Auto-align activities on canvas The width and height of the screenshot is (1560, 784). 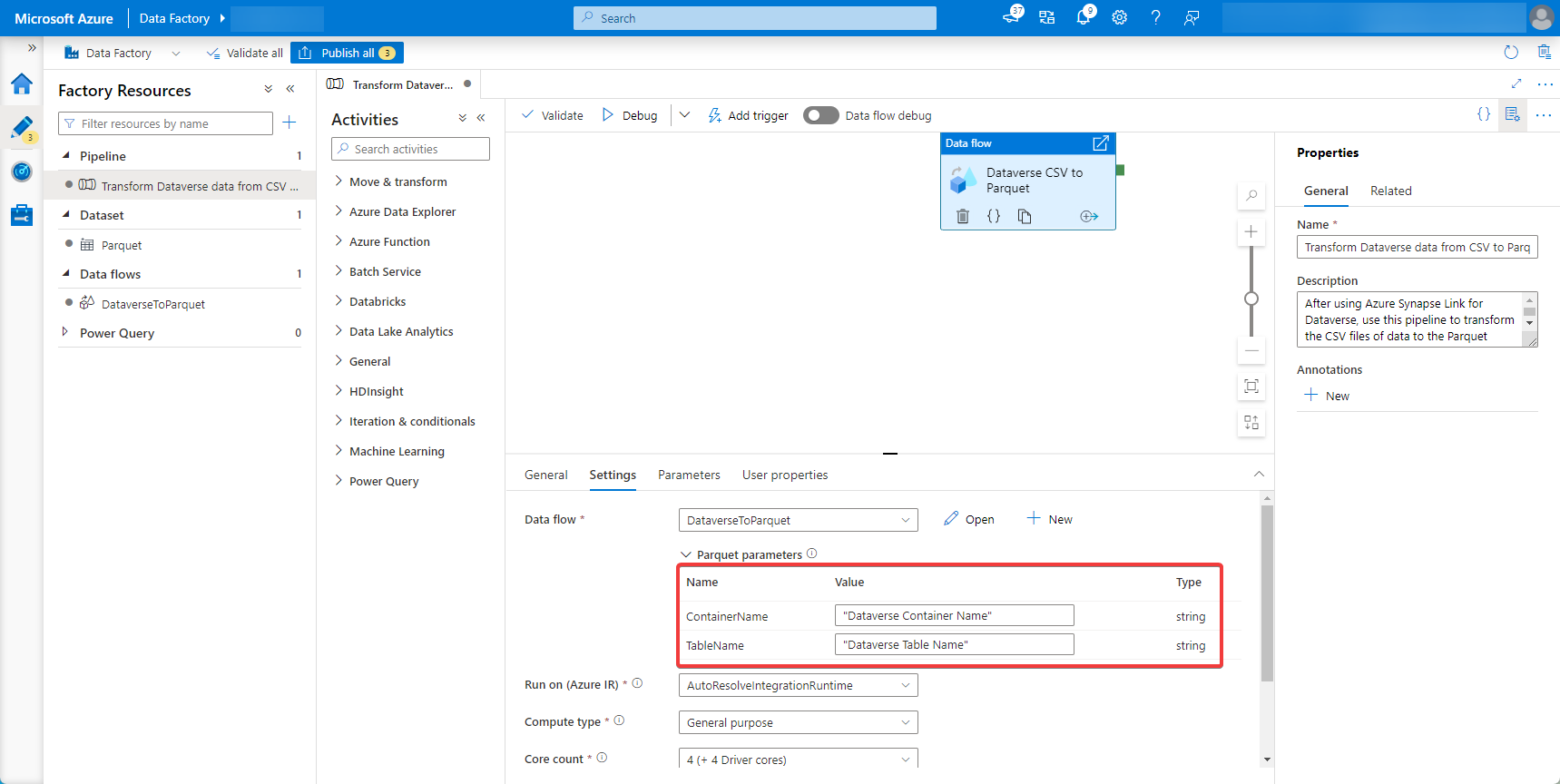point(1251,423)
